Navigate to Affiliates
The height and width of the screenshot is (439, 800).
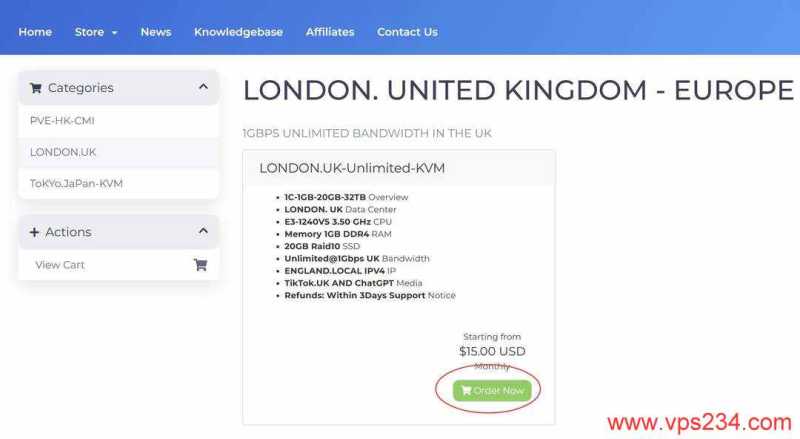(330, 32)
